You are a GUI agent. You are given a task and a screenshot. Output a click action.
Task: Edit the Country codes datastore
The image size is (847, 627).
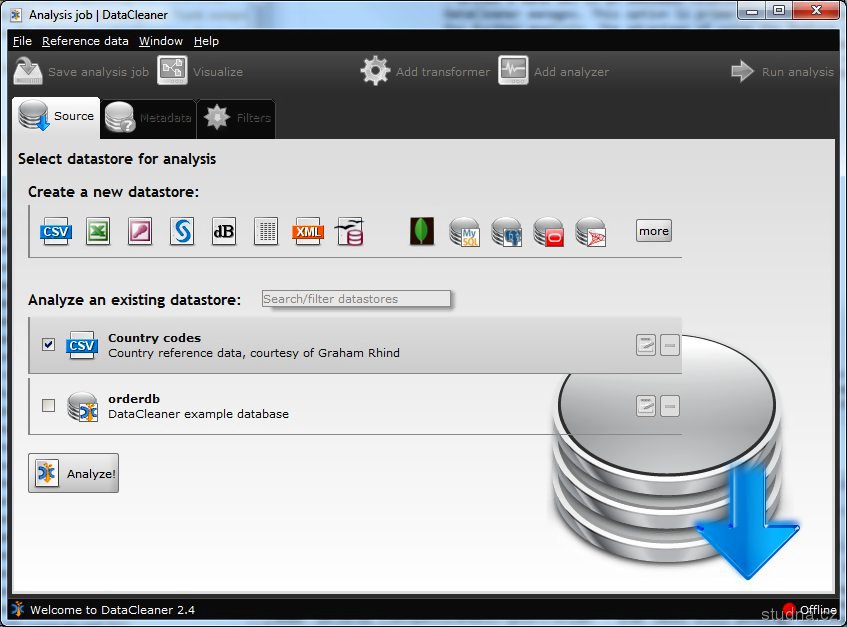646,345
